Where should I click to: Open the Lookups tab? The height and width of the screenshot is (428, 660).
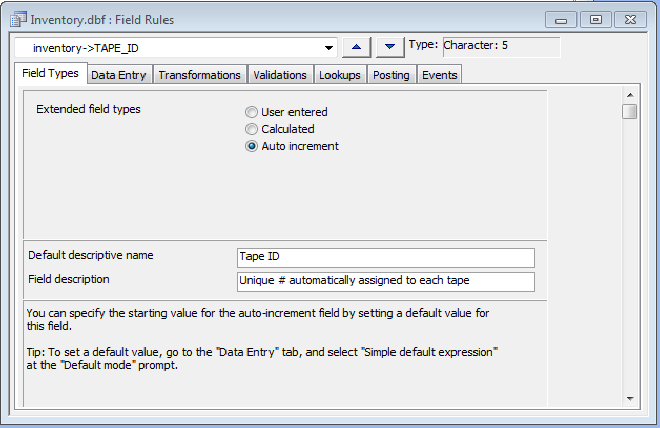click(x=340, y=75)
